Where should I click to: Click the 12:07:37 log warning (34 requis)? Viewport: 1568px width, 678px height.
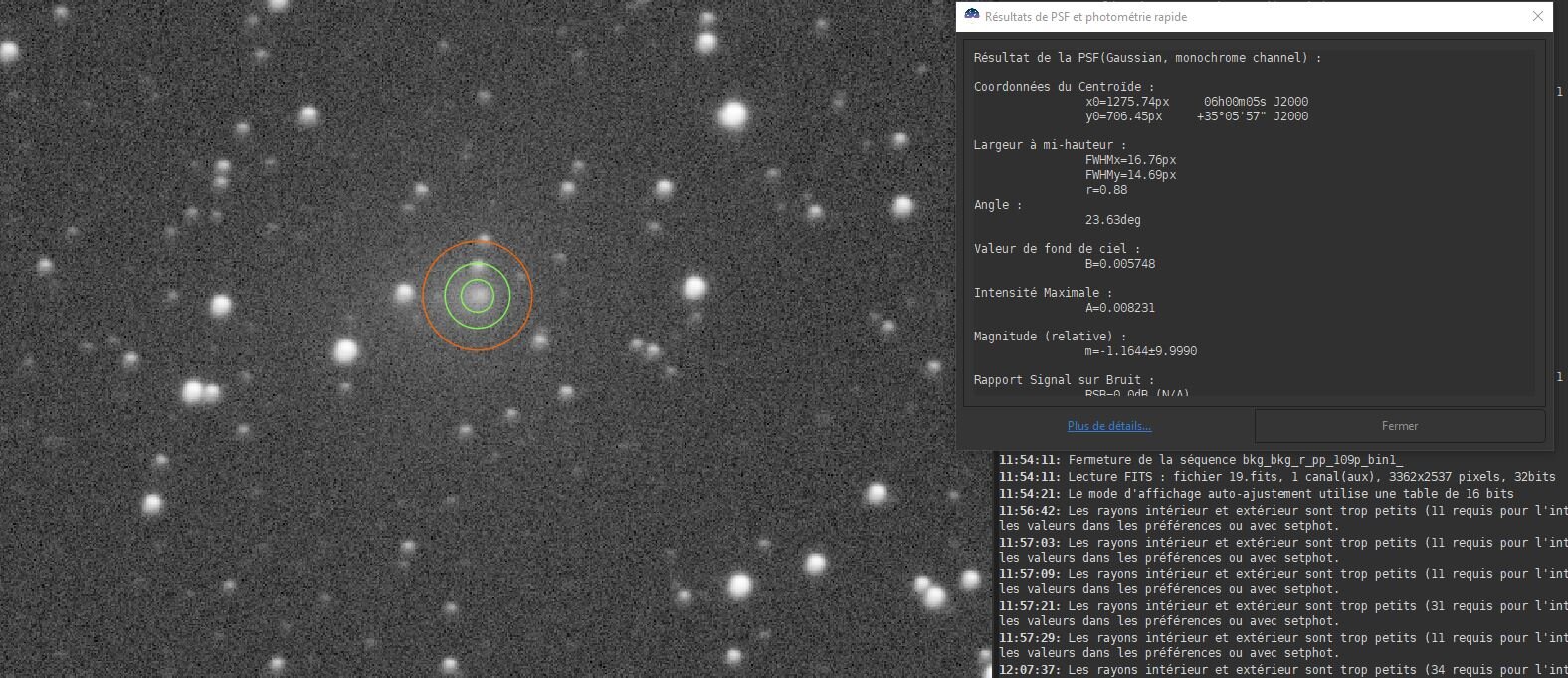pos(1282,670)
